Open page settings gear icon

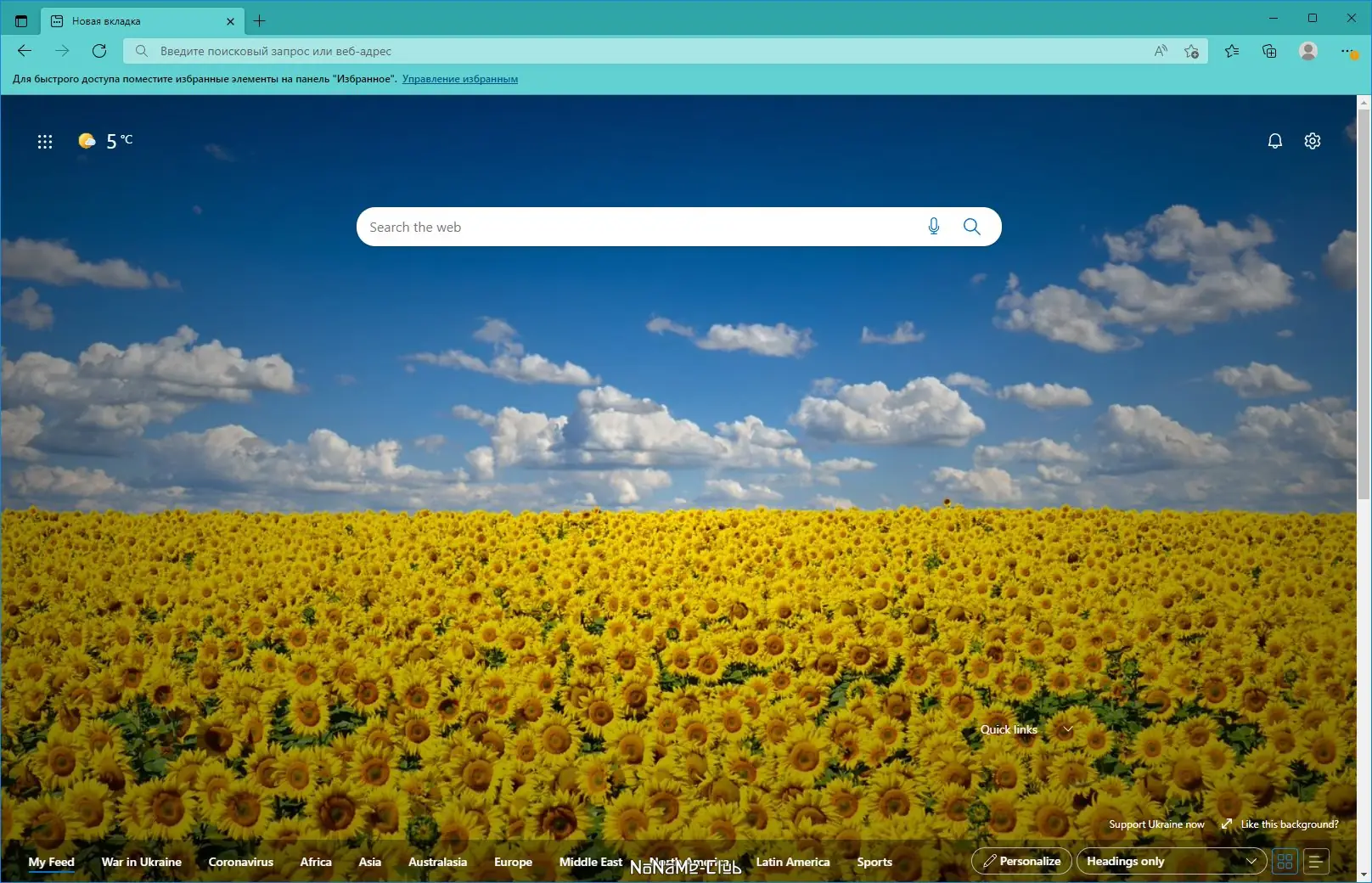1313,141
